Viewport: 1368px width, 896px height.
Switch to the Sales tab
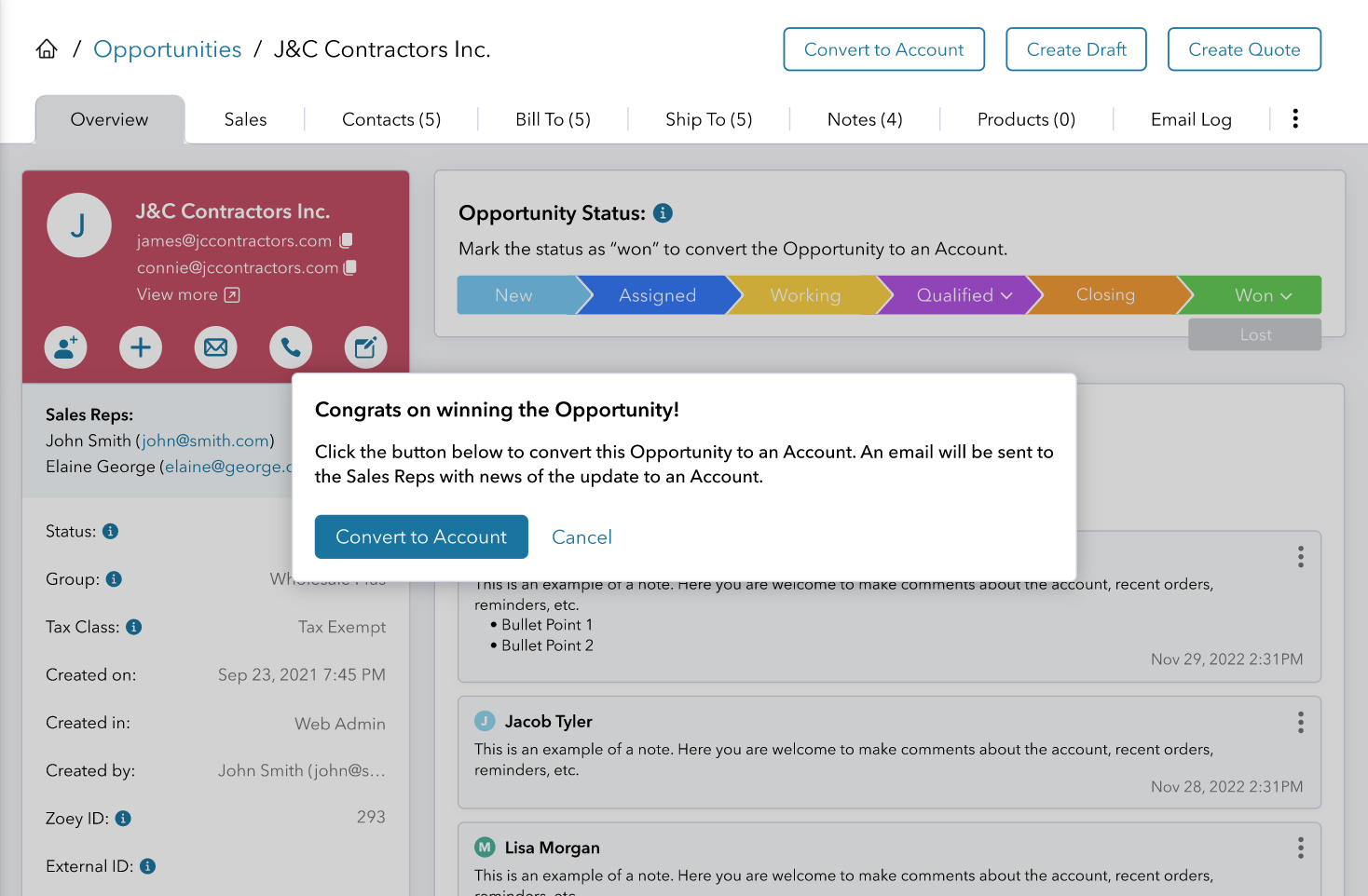click(x=245, y=119)
